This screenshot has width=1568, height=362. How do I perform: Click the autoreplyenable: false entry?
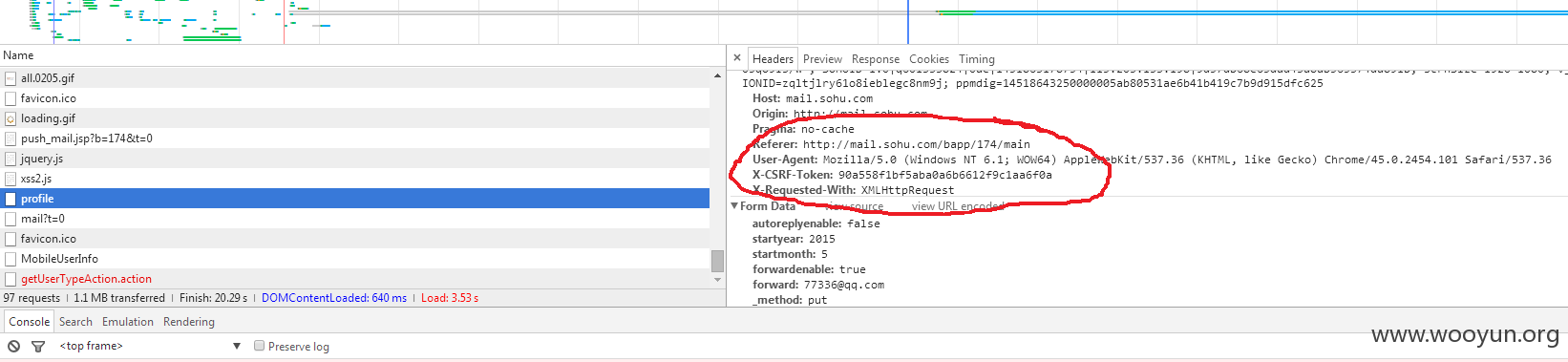[816, 224]
